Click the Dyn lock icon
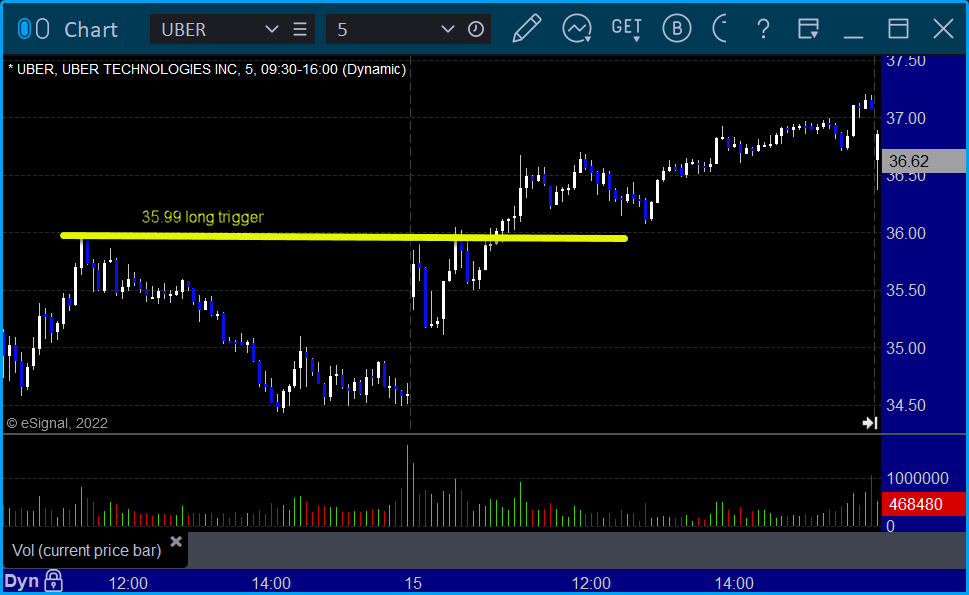This screenshot has height=595, width=969. [x=54, y=581]
